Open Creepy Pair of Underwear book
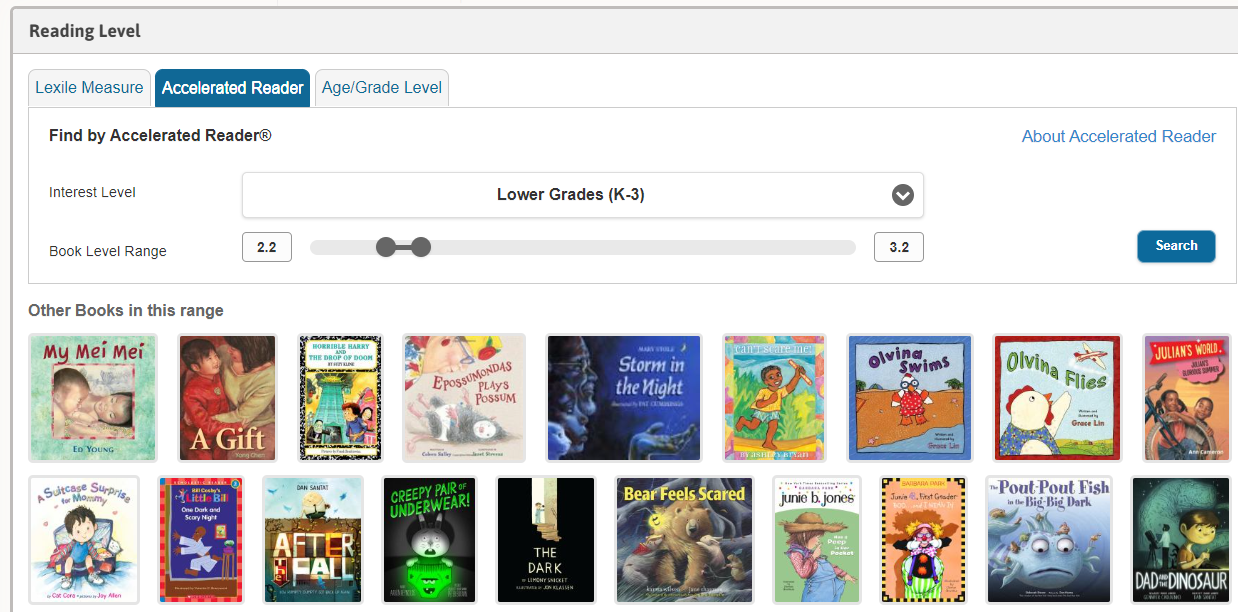The image size is (1238, 612). (430, 540)
